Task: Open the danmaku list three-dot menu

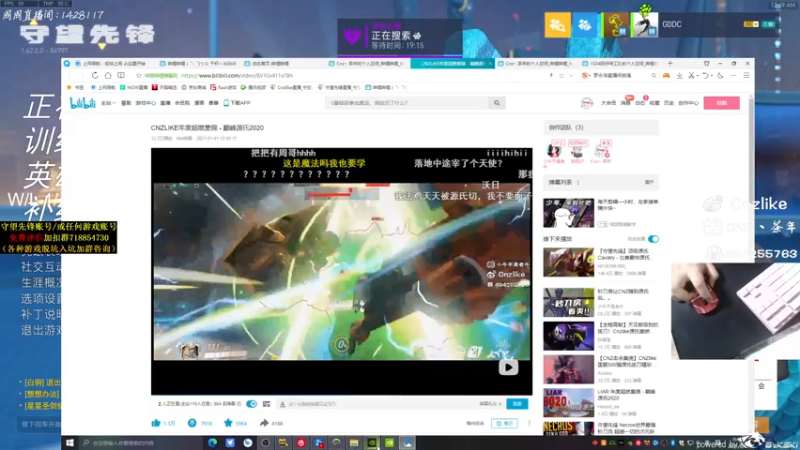Action: pos(578,182)
